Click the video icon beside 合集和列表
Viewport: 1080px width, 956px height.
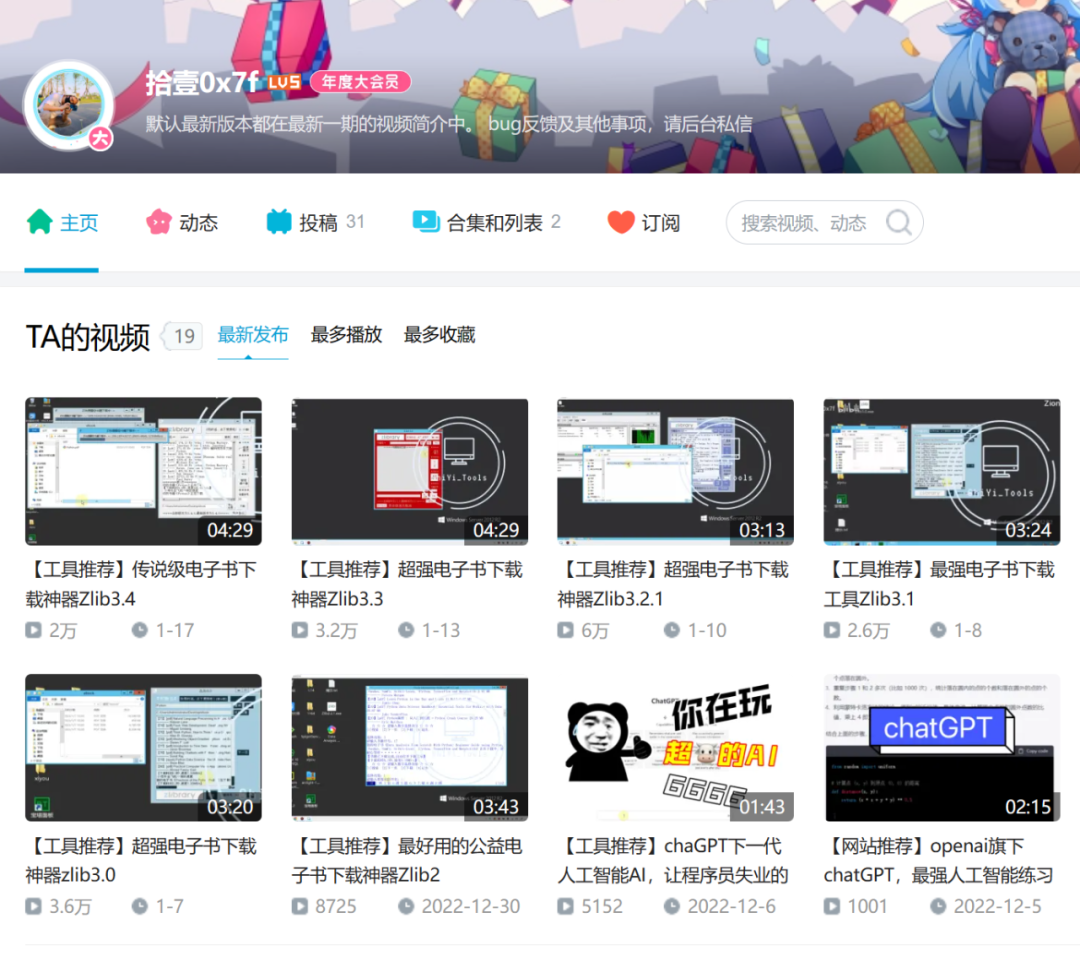(426, 222)
